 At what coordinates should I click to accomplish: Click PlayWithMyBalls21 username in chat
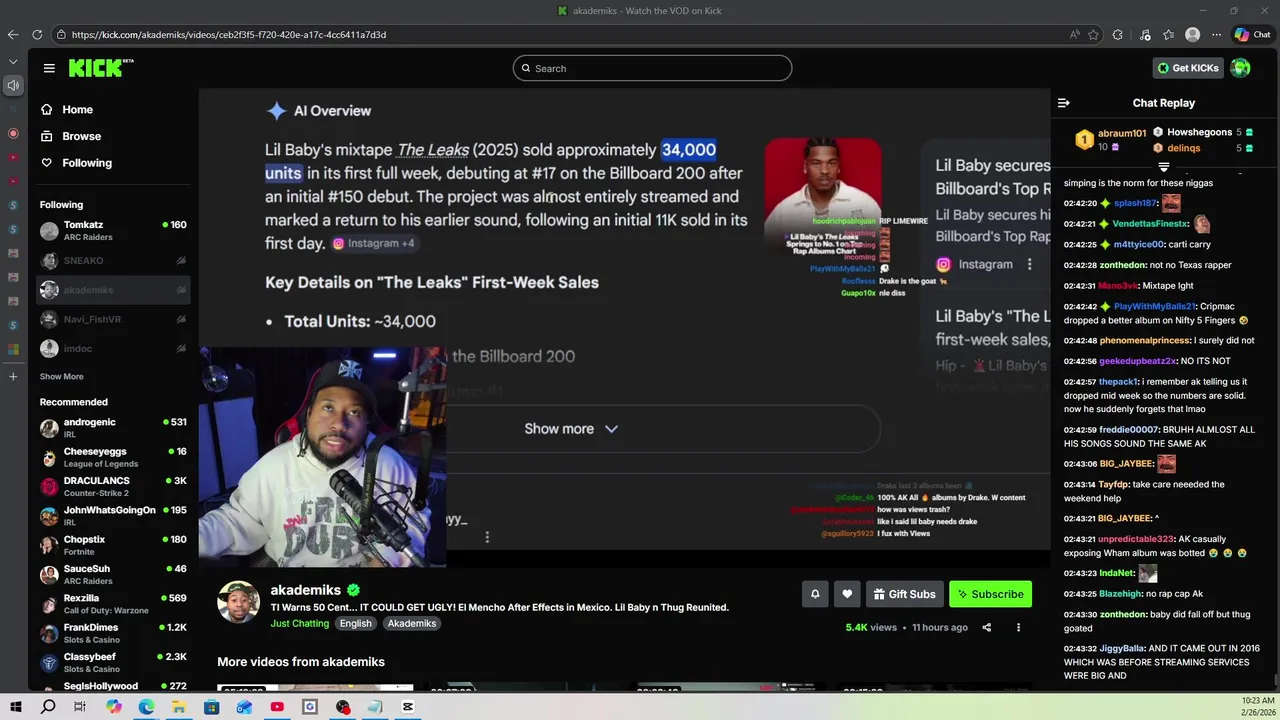click(x=1153, y=307)
